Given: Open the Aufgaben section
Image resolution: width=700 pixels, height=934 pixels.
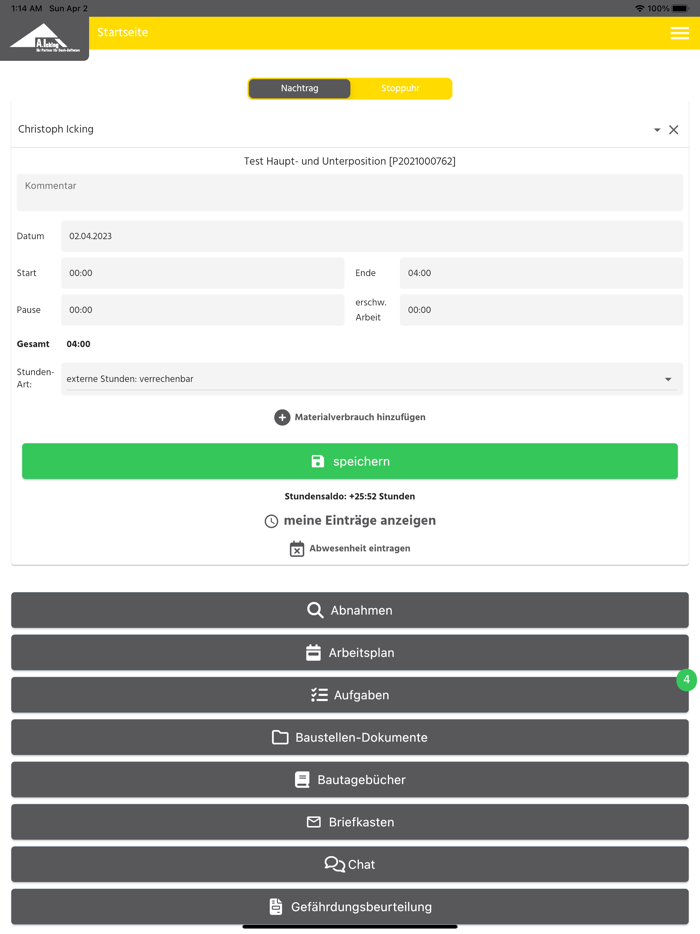Looking at the screenshot, I should 350,695.
